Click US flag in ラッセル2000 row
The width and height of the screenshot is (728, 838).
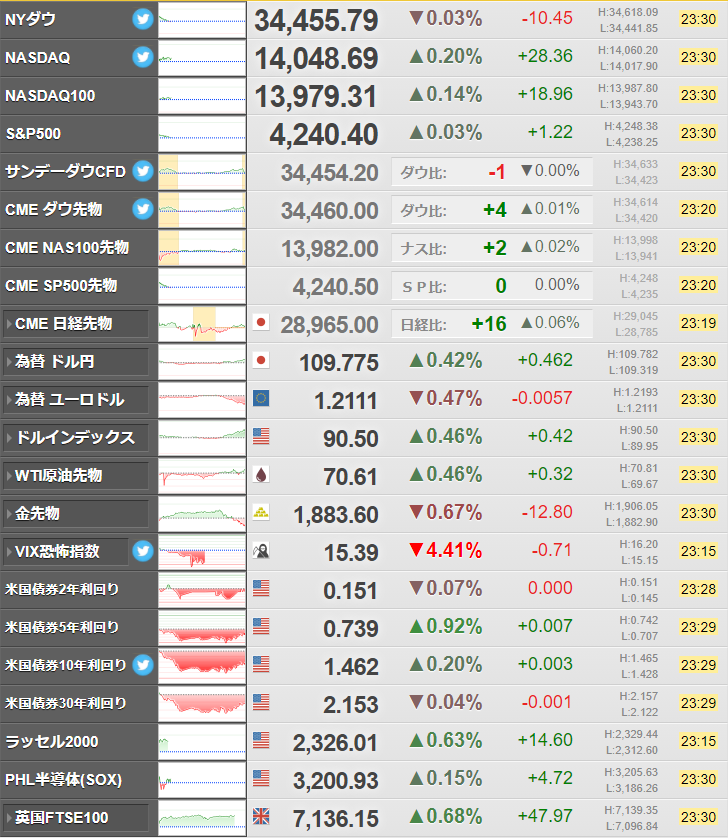coord(261,740)
